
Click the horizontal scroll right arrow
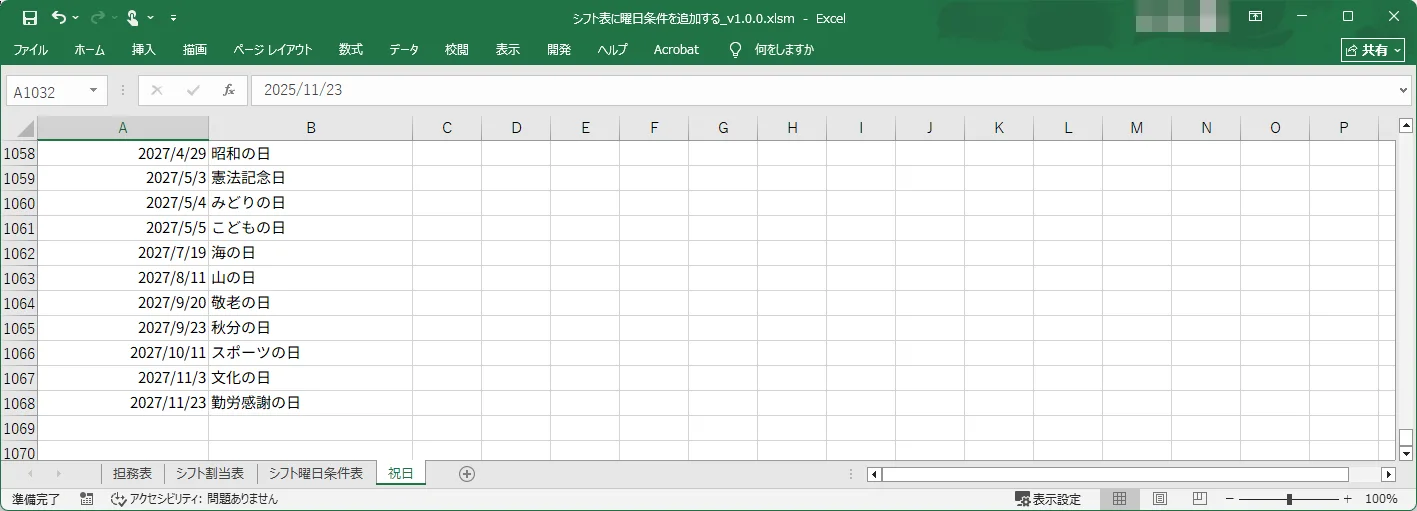tap(1388, 474)
